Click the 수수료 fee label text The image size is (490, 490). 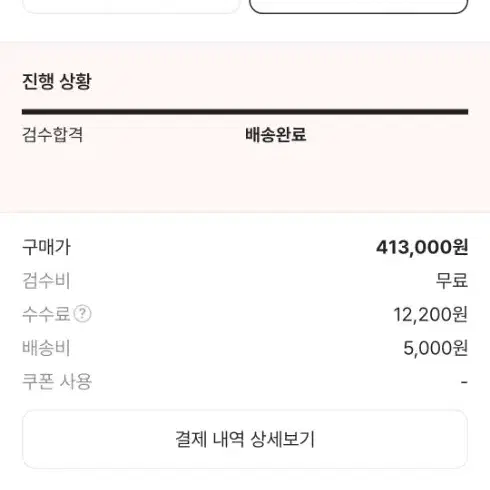(46, 314)
